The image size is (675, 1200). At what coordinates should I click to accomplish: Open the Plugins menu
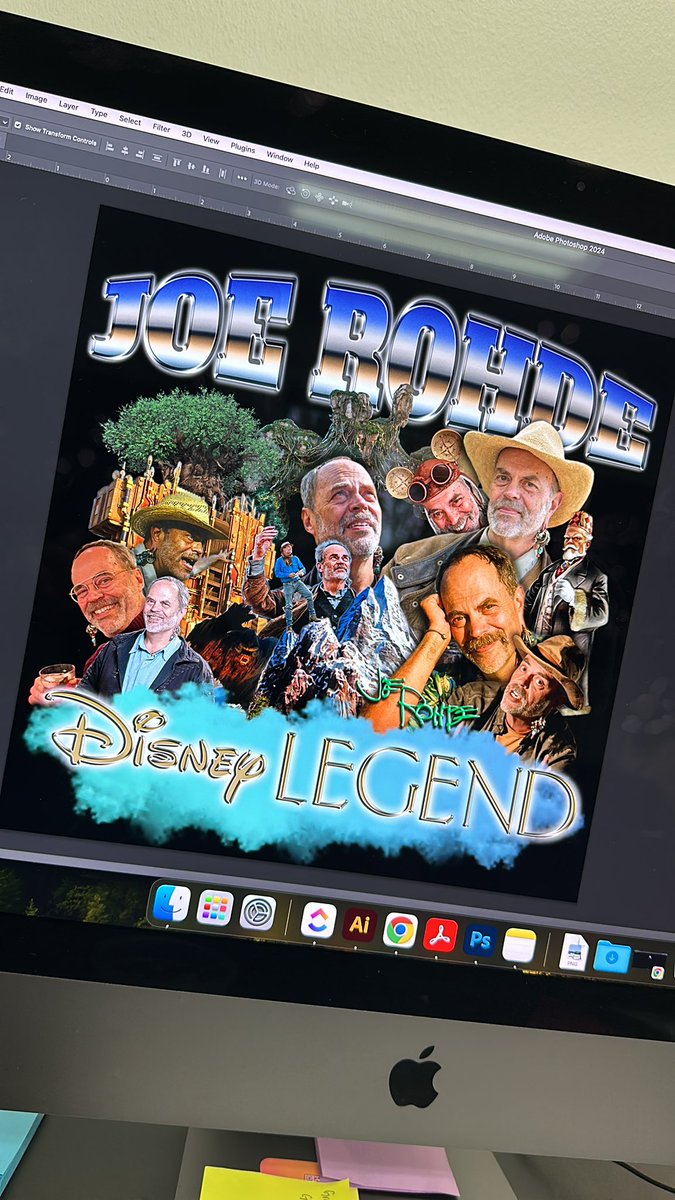242,147
